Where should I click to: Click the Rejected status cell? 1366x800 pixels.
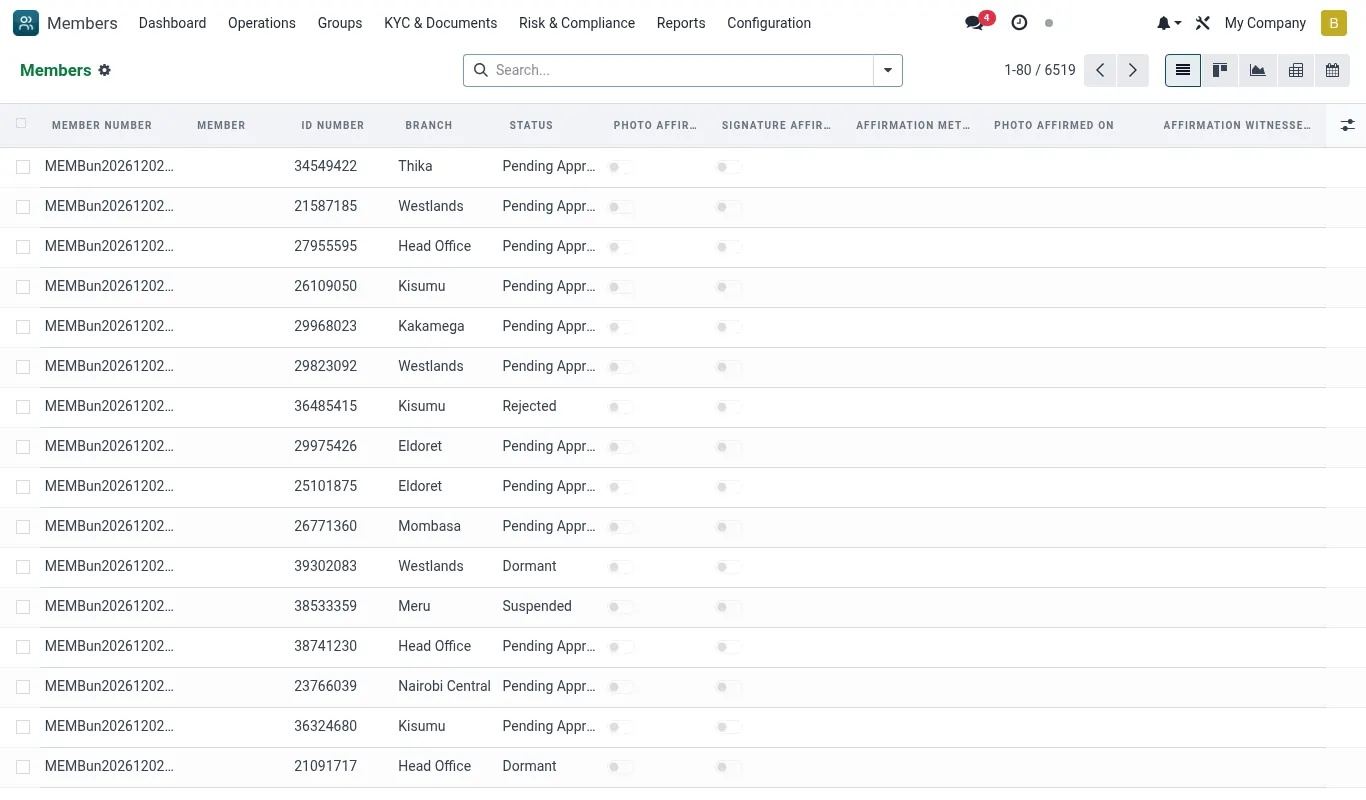coord(529,406)
